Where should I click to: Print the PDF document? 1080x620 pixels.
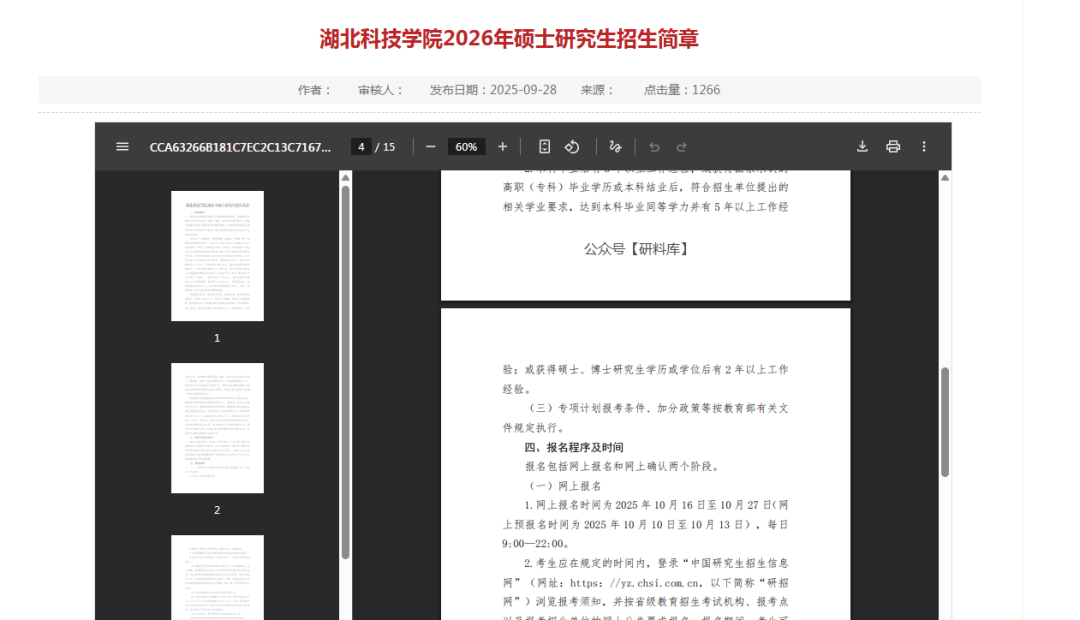pyautogui.click(x=893, y=147)
